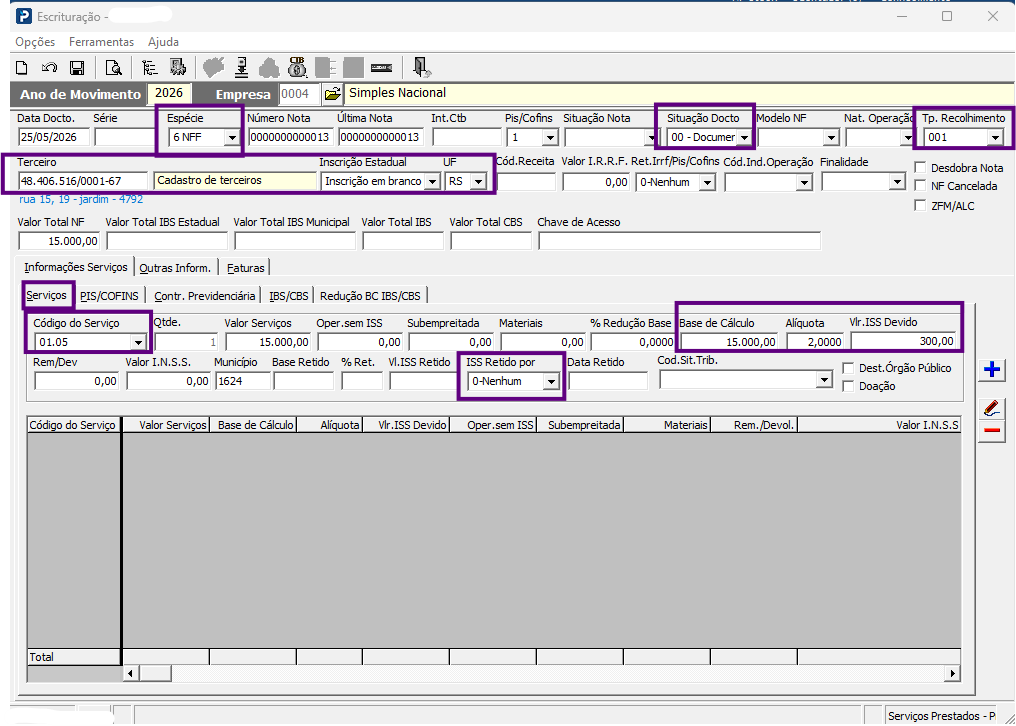Click the blue plus add-service icon

992,369
